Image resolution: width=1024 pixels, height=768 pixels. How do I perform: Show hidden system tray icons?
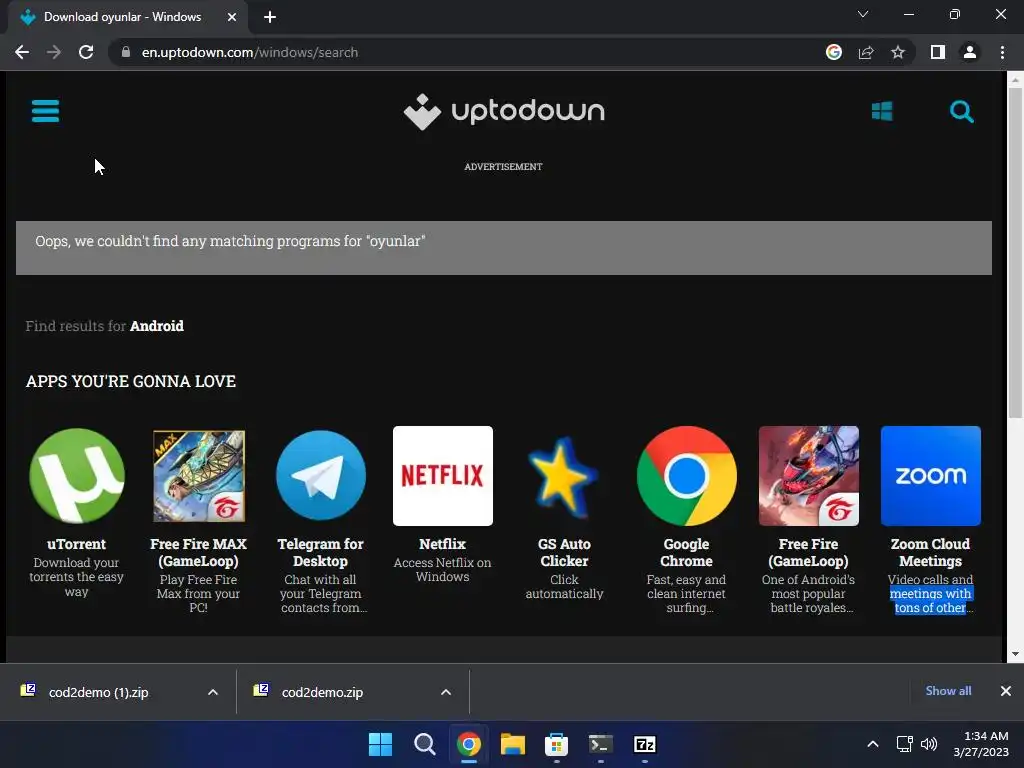pos(872,744)
